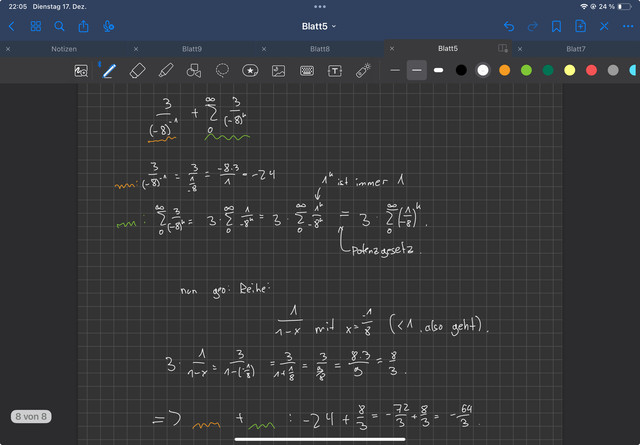
Task: Choose the thickest stroke width
Action: 438,71
